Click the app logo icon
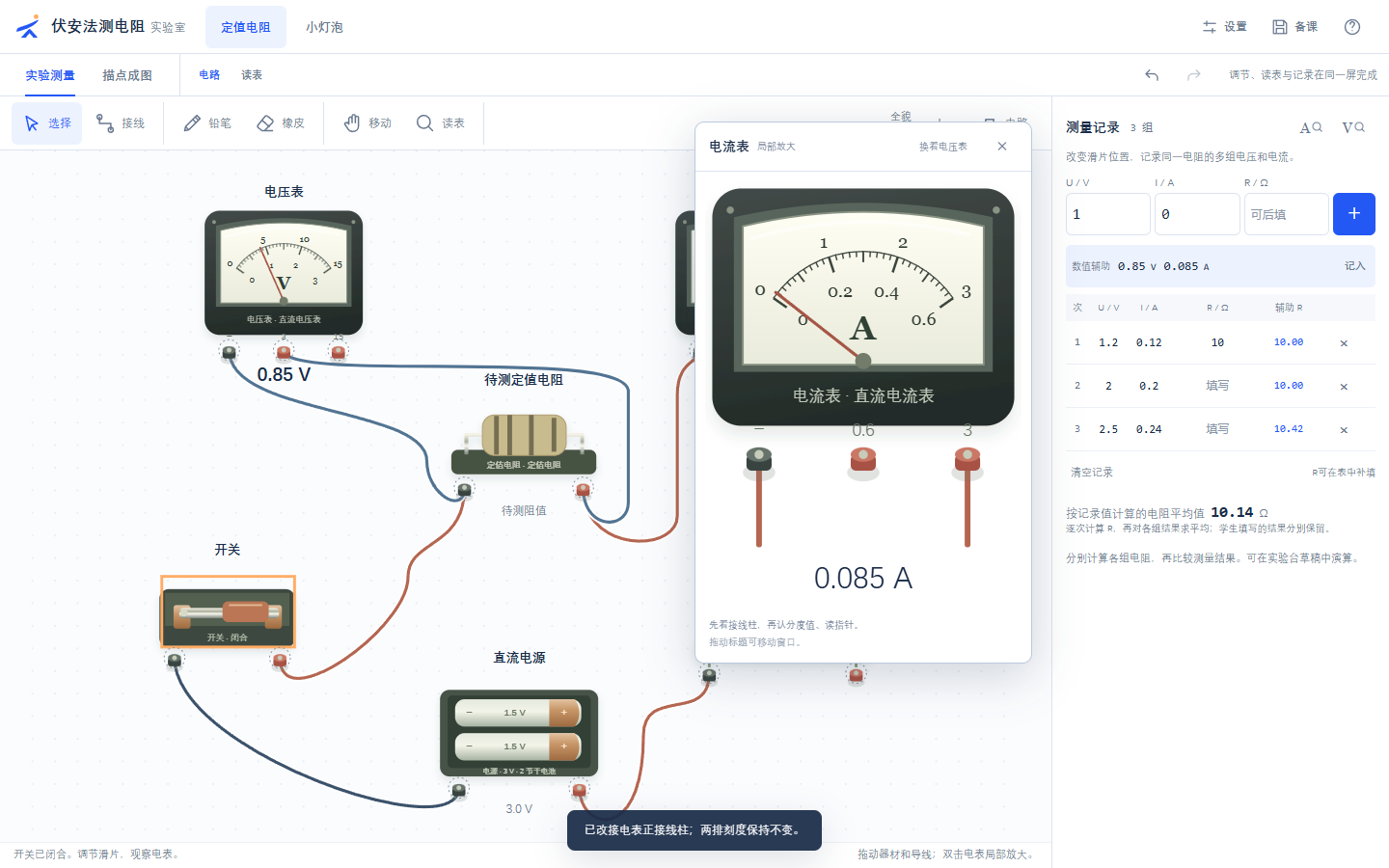 pyautogui.click(x=28, y=27)
